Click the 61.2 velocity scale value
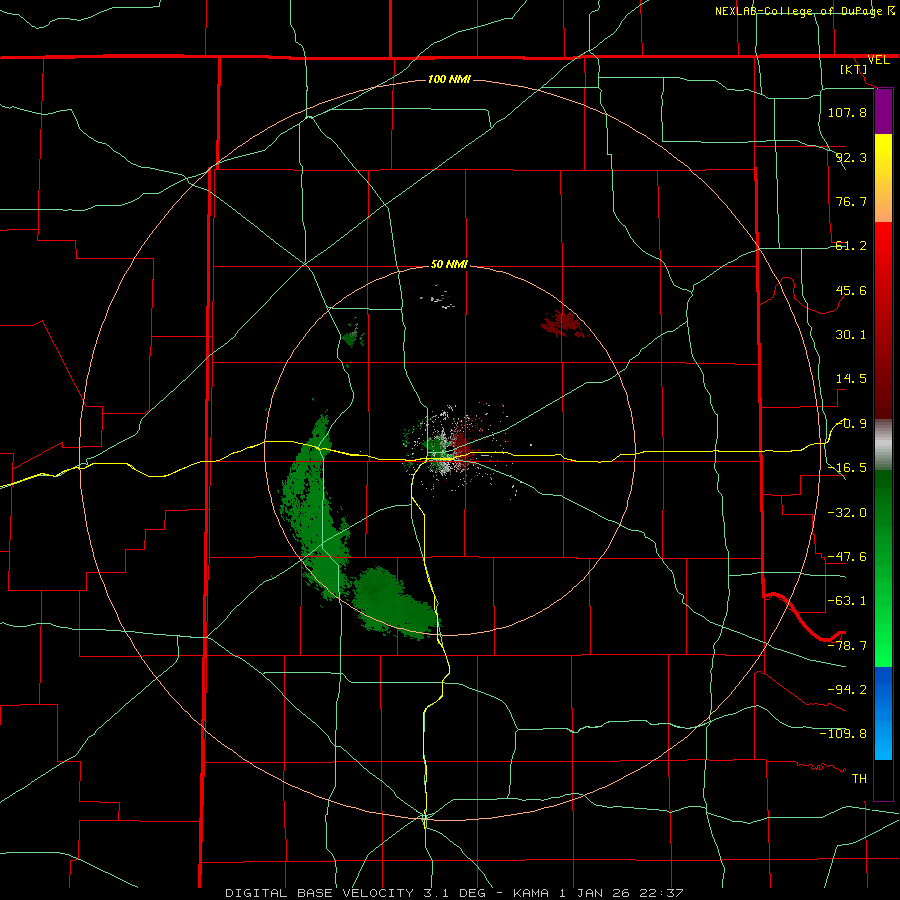This screenshot has height=900, width=900. (851, 246)
